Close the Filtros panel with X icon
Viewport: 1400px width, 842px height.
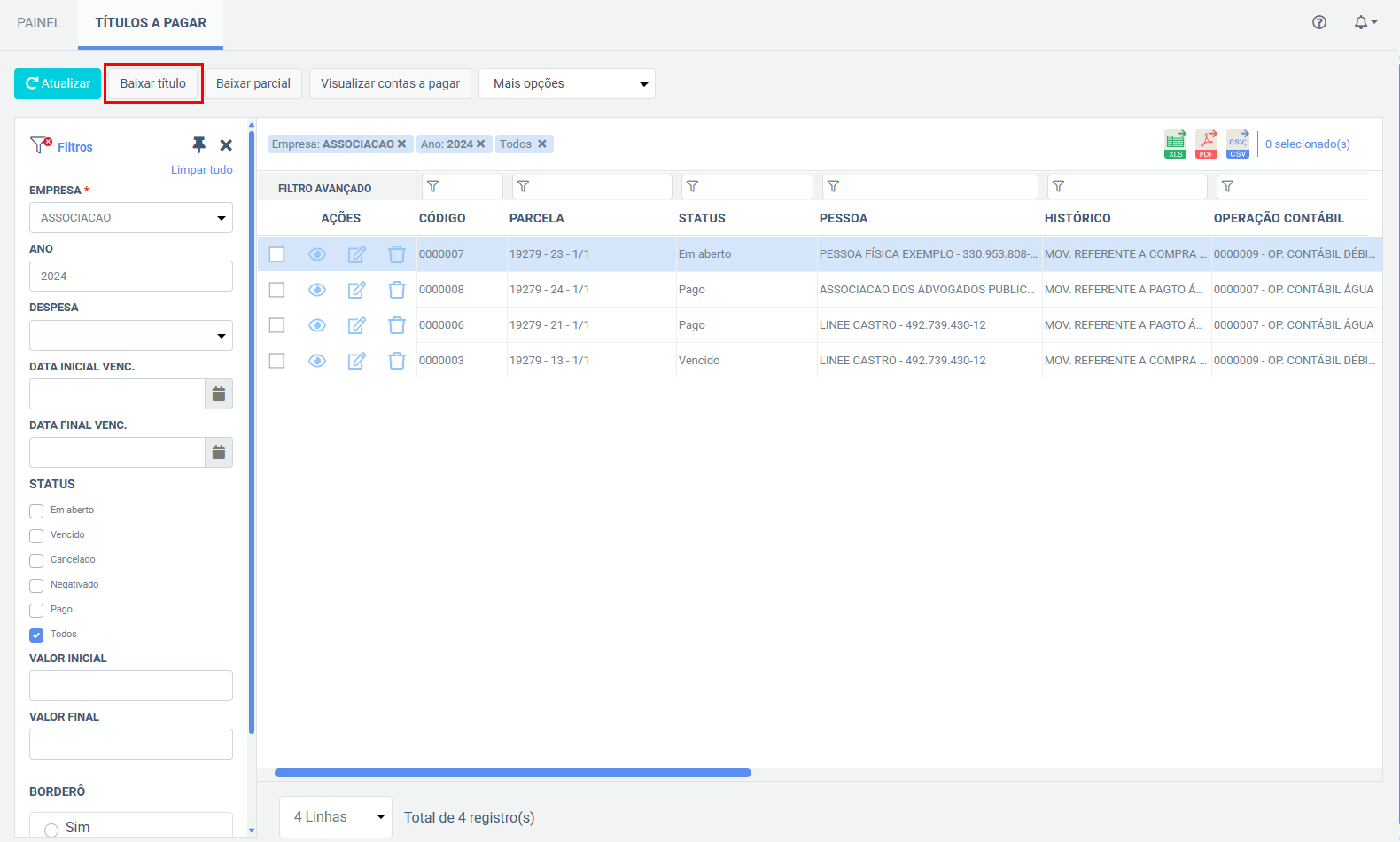tap(226, 145)
